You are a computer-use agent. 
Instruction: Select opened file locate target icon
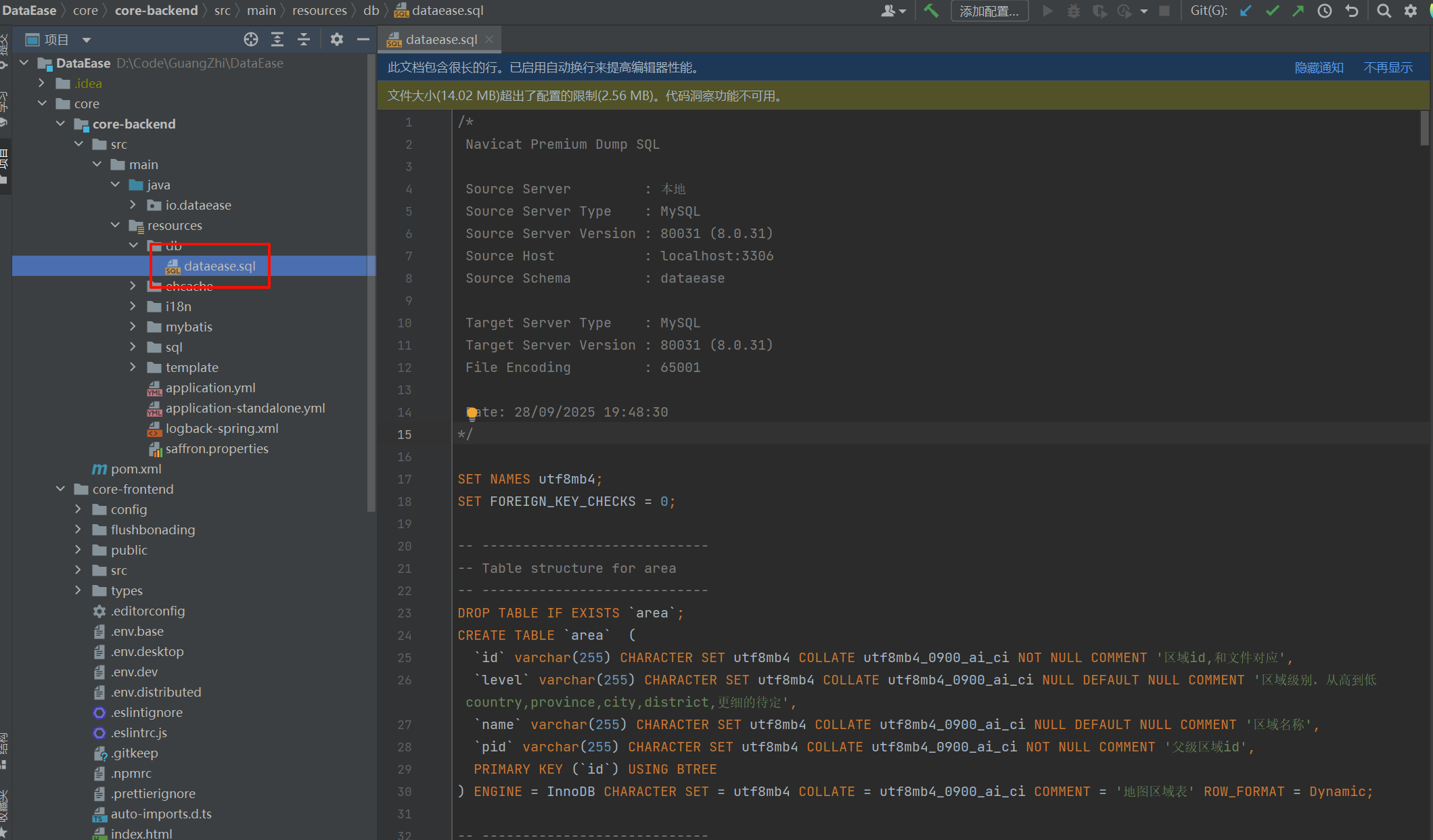251,39
